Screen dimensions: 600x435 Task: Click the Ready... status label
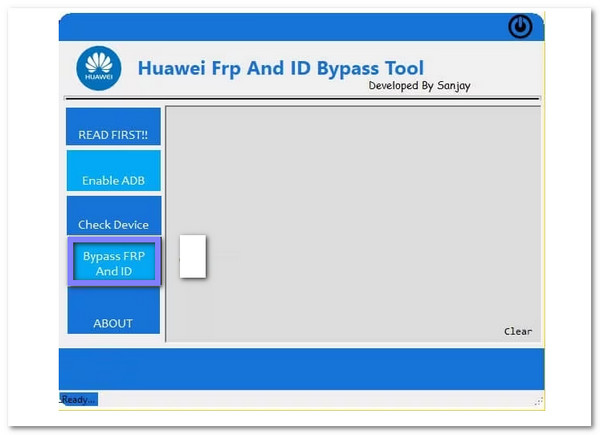tap(79, 399)
